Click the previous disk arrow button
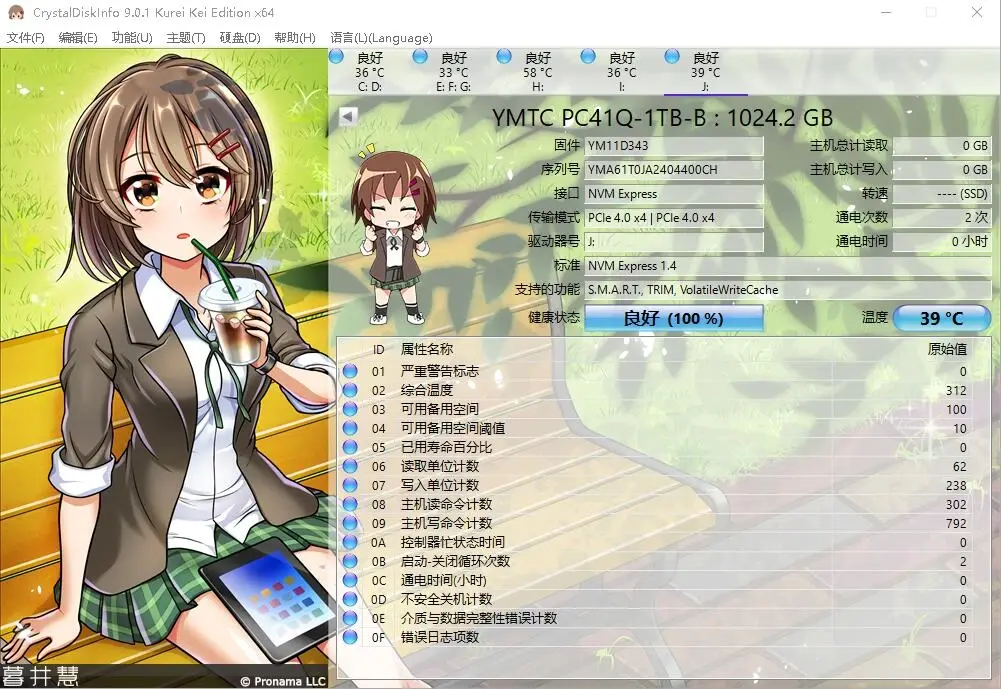The height and width of the screenshot is (689, 1001). pyautogui.click(x=348, y=116)
